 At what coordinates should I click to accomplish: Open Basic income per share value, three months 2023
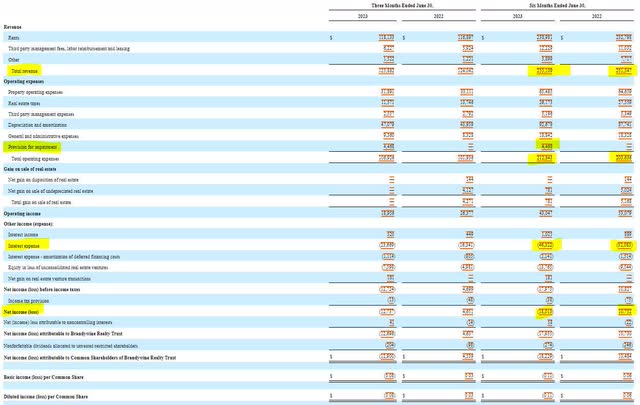pyautogui.click(x=390, y=376)
